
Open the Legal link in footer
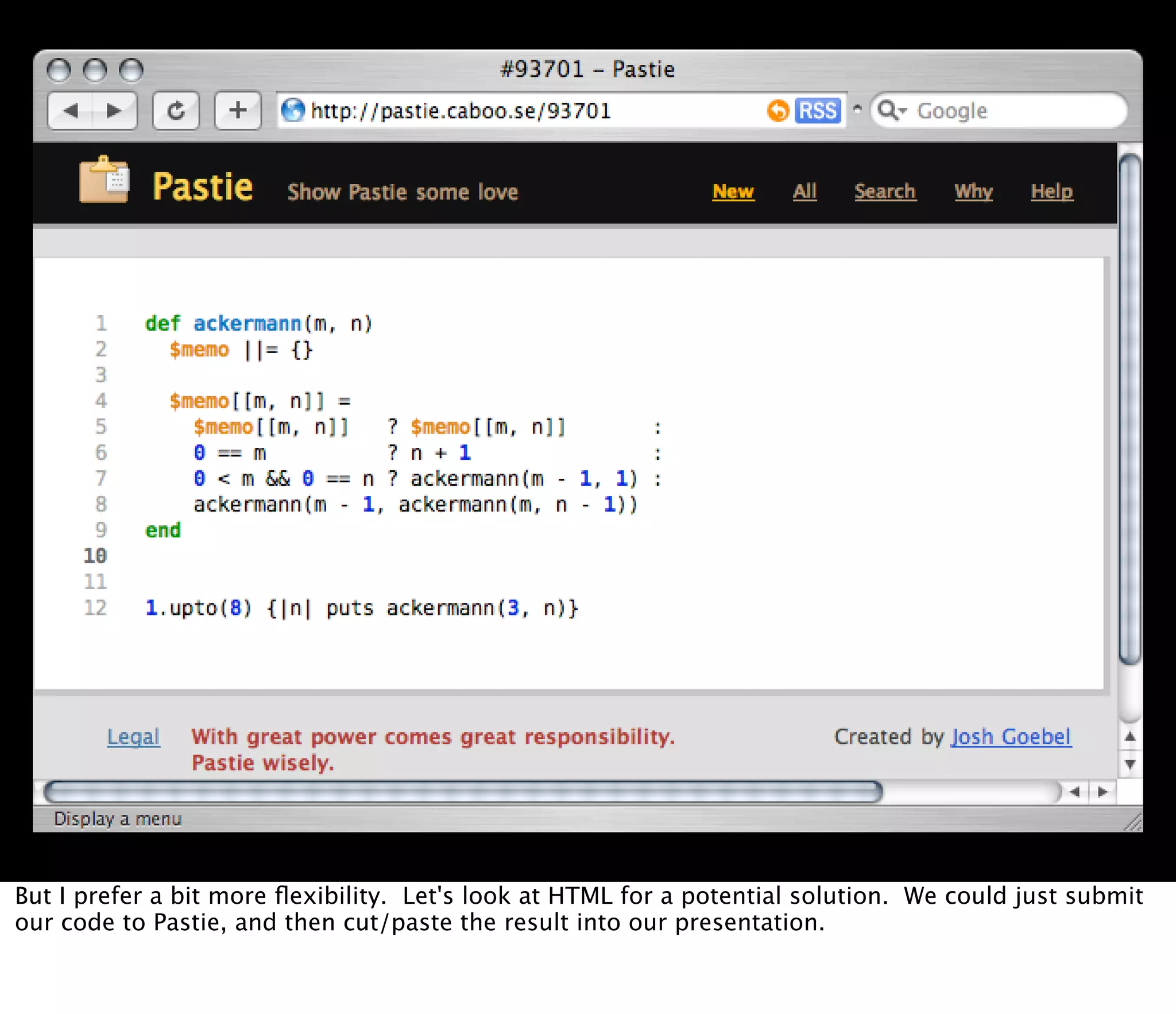(x=133, y=737)
